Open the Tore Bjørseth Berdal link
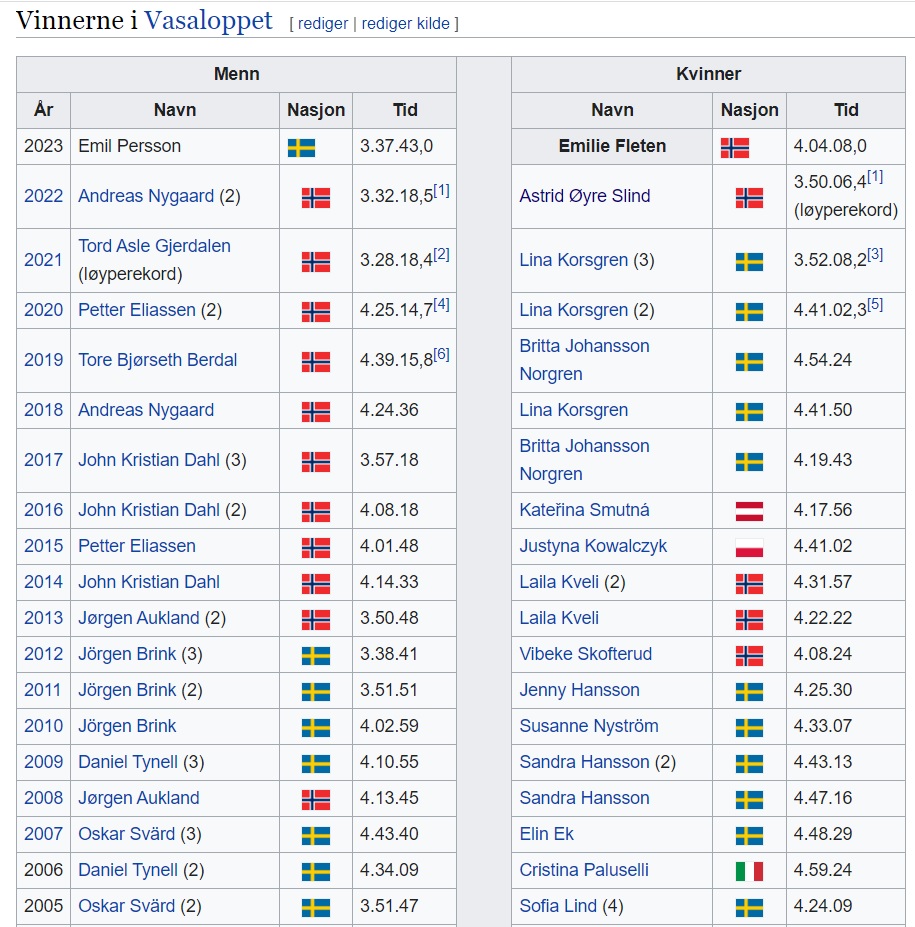Viewport: 915px width, 927px height. pyautogui.click(x=157, y=359)
